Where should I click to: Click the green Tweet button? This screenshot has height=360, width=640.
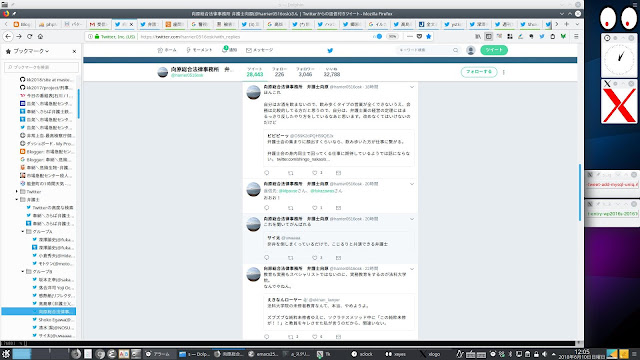[494, 50]
